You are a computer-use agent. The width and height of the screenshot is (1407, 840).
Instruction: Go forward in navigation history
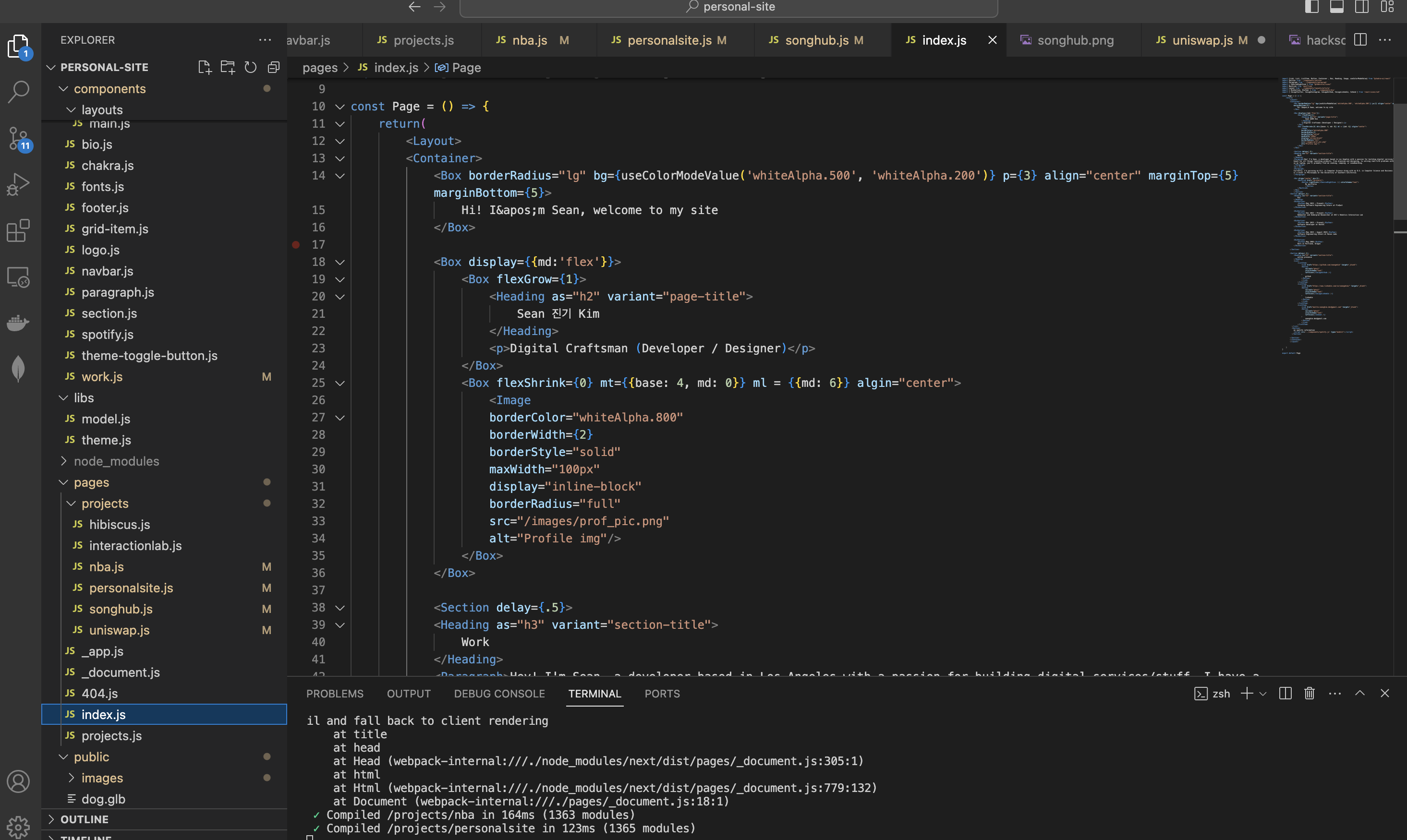click(439, 7)
